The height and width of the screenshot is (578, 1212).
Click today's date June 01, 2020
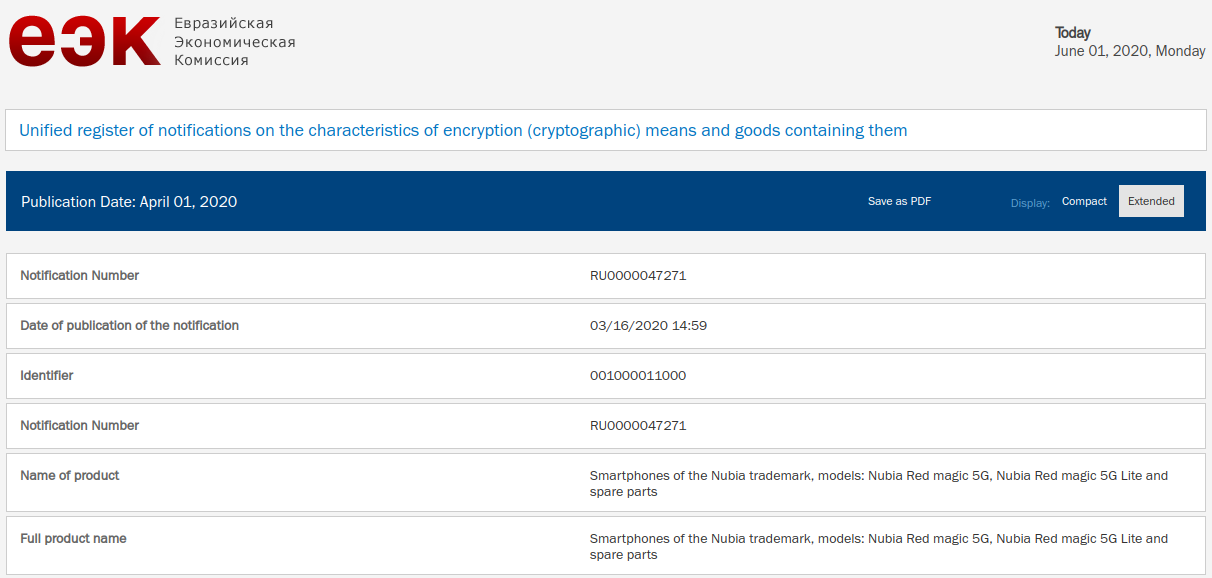coord(1130,51)
